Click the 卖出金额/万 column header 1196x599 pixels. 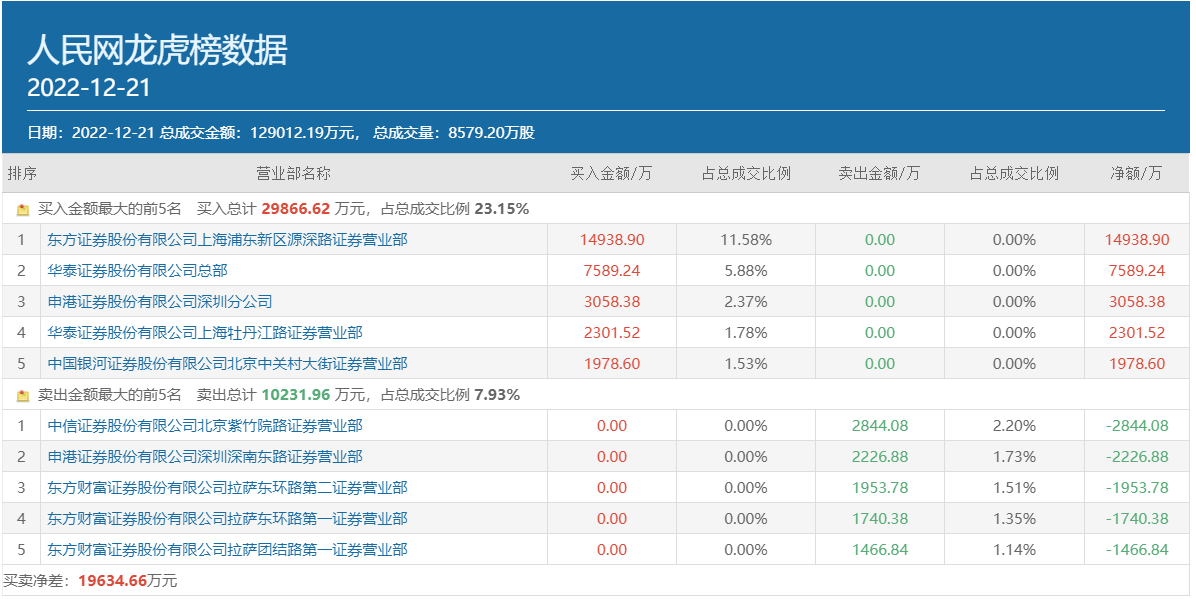pos(879,173)
